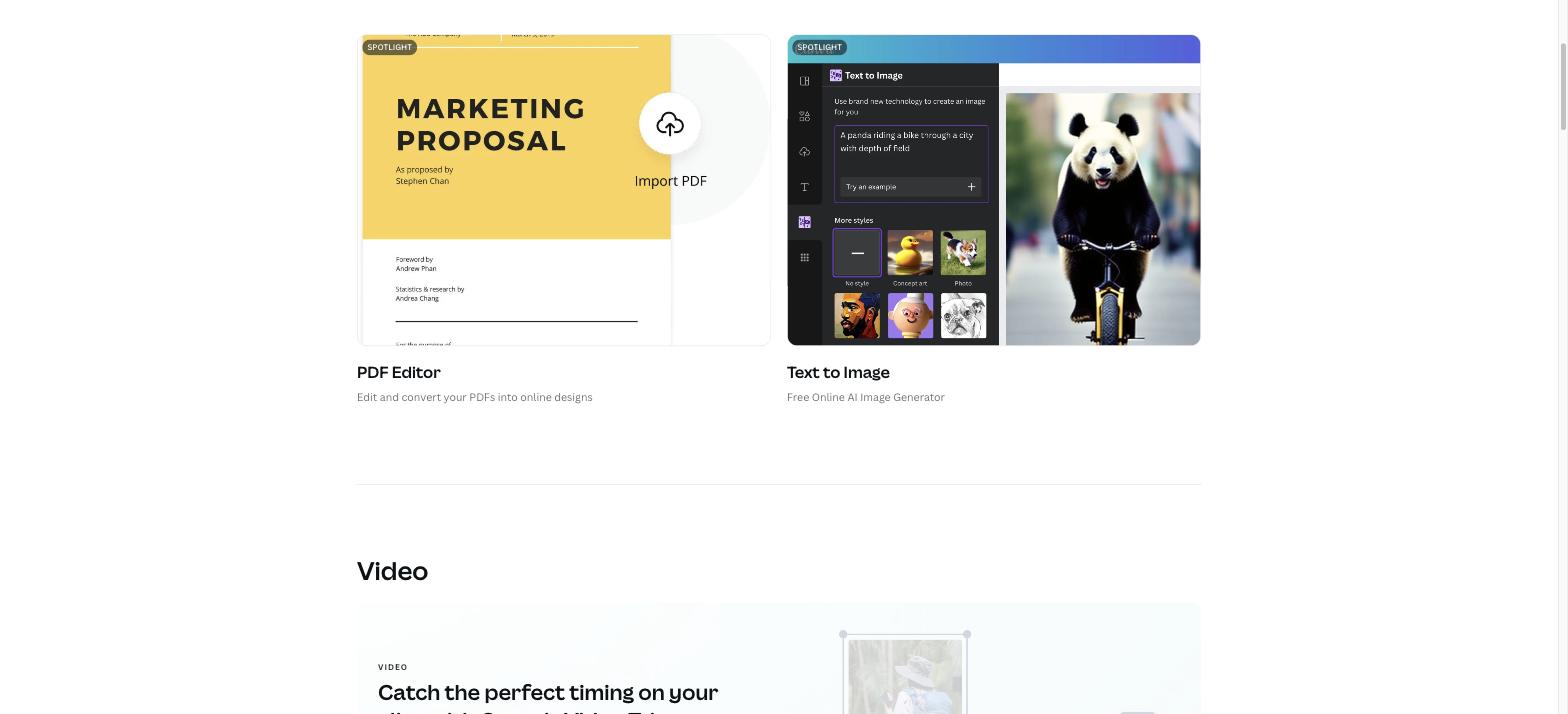Image resolution: width=1568 pixels, height=714 pixels.
Task: Click the 'More styles' label
Action: tap(853, 220)
